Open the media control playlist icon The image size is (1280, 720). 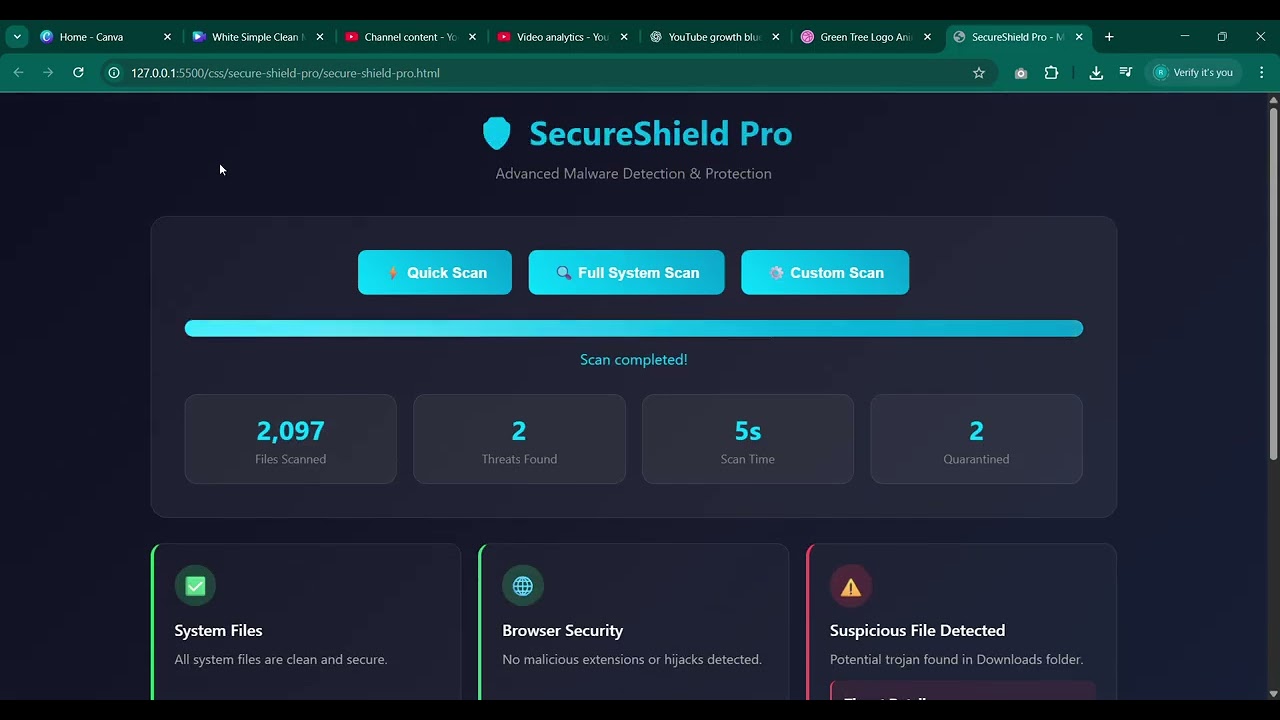[x=1126, y=73]
